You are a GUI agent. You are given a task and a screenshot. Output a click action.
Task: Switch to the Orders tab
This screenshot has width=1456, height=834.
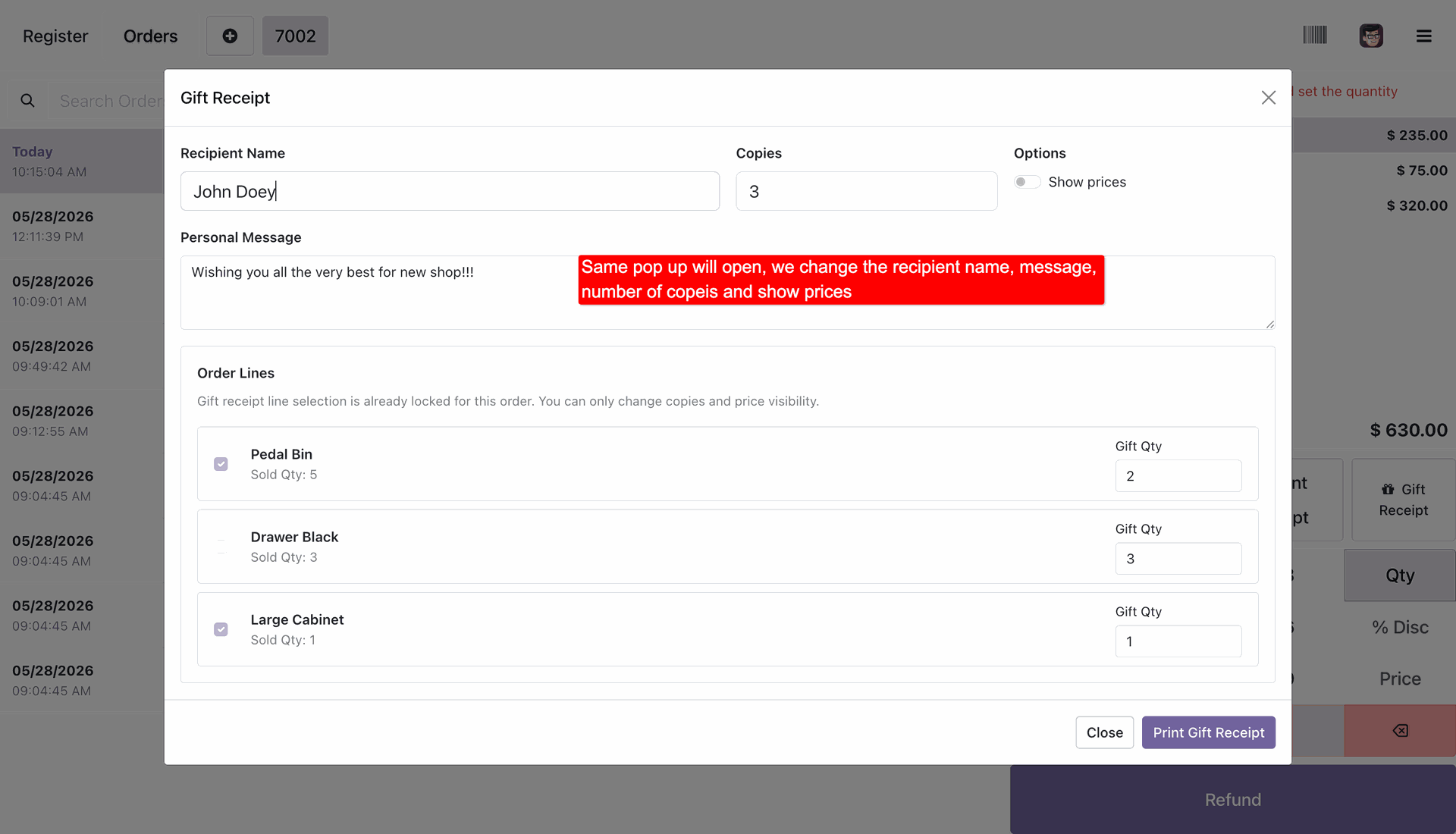150,36
